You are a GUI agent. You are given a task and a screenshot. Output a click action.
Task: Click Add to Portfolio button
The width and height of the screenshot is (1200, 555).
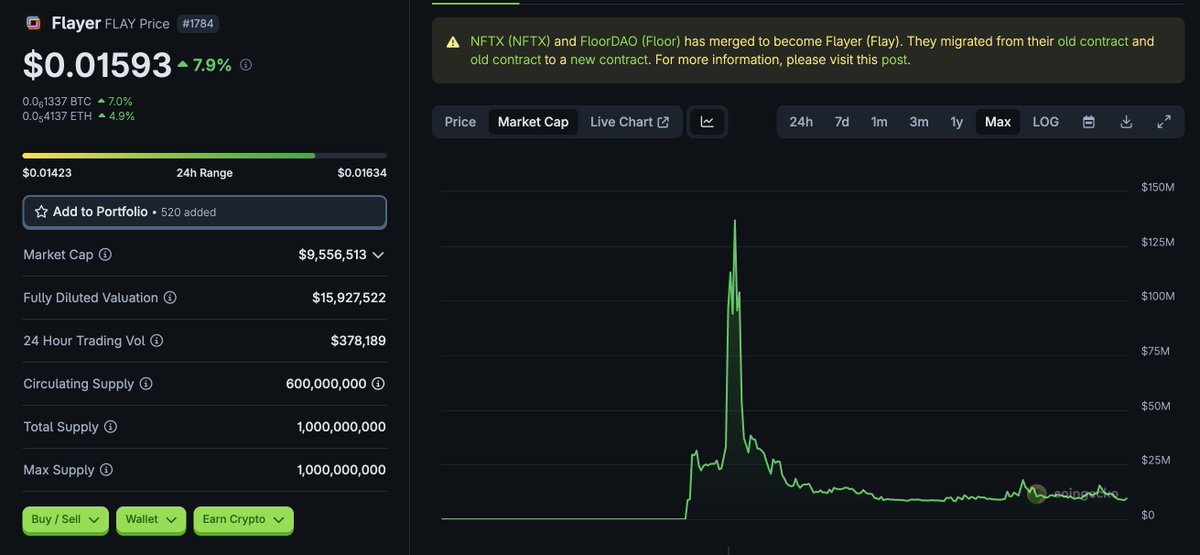[205, 212]
